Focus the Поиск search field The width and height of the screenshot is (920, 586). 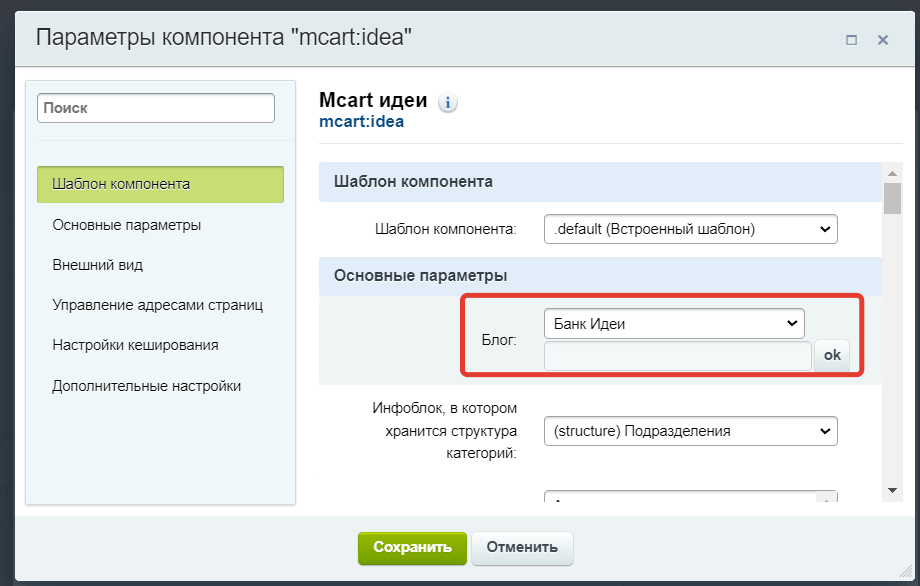(x=156, y=108)
